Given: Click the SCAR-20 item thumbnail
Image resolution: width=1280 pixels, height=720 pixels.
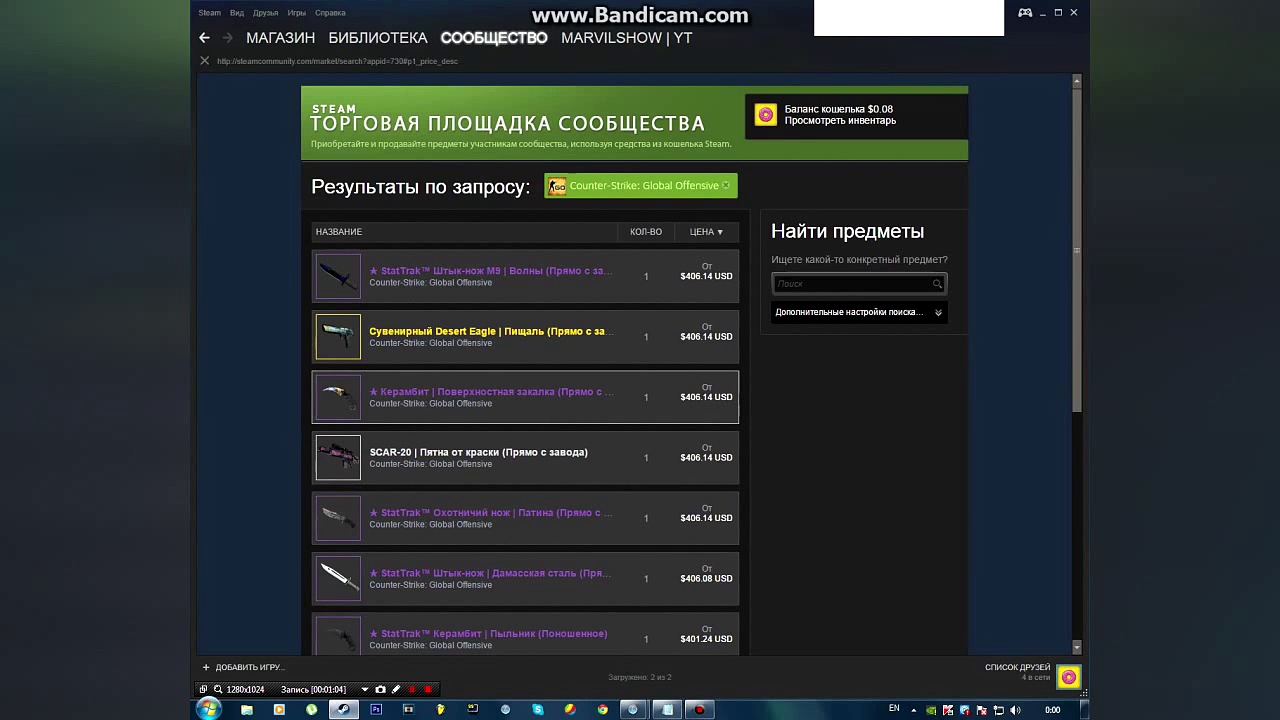Looking at the screenshot, I should (x=338, y=458).
